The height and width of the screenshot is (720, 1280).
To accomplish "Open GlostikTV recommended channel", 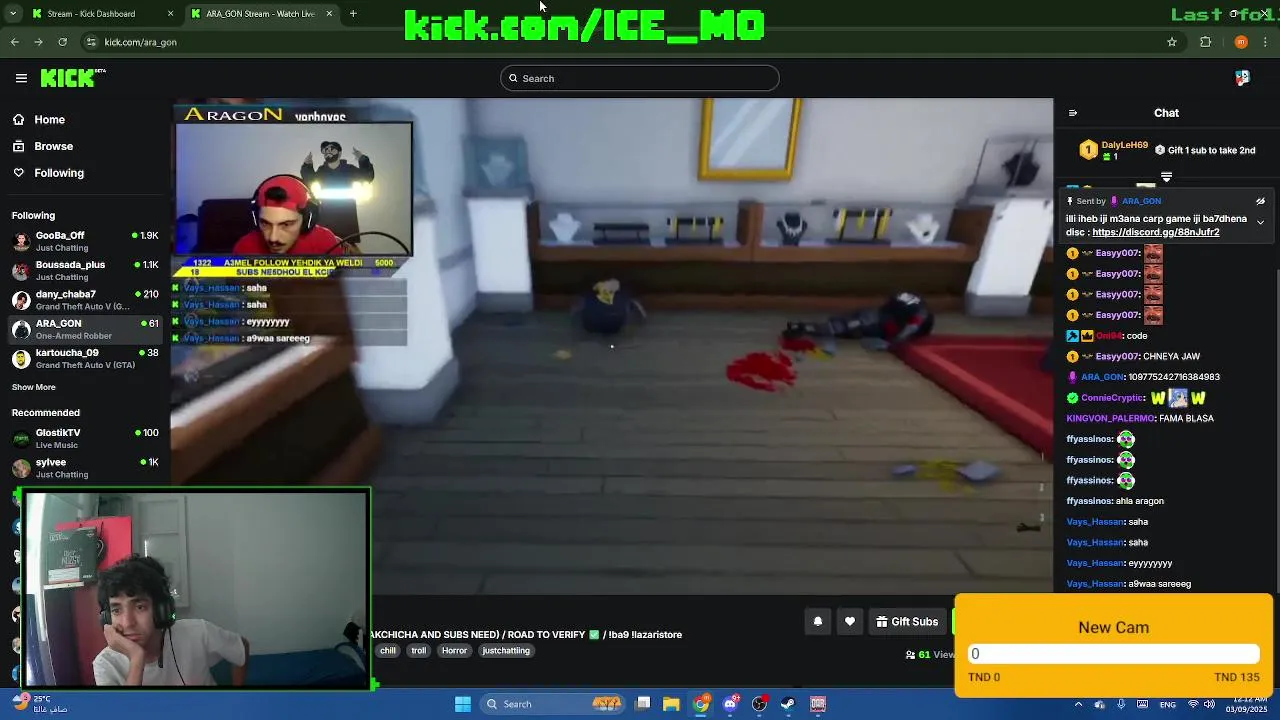I will pyautogui.click(x=86, y=438).
